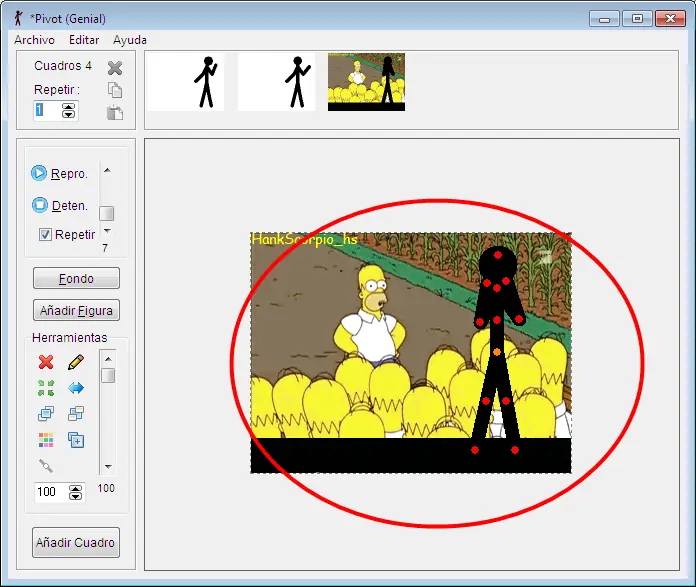Viewport: 696px width, 587px height.
Task: Minimize the Pivot window
Action: click(x=604, y=19)
